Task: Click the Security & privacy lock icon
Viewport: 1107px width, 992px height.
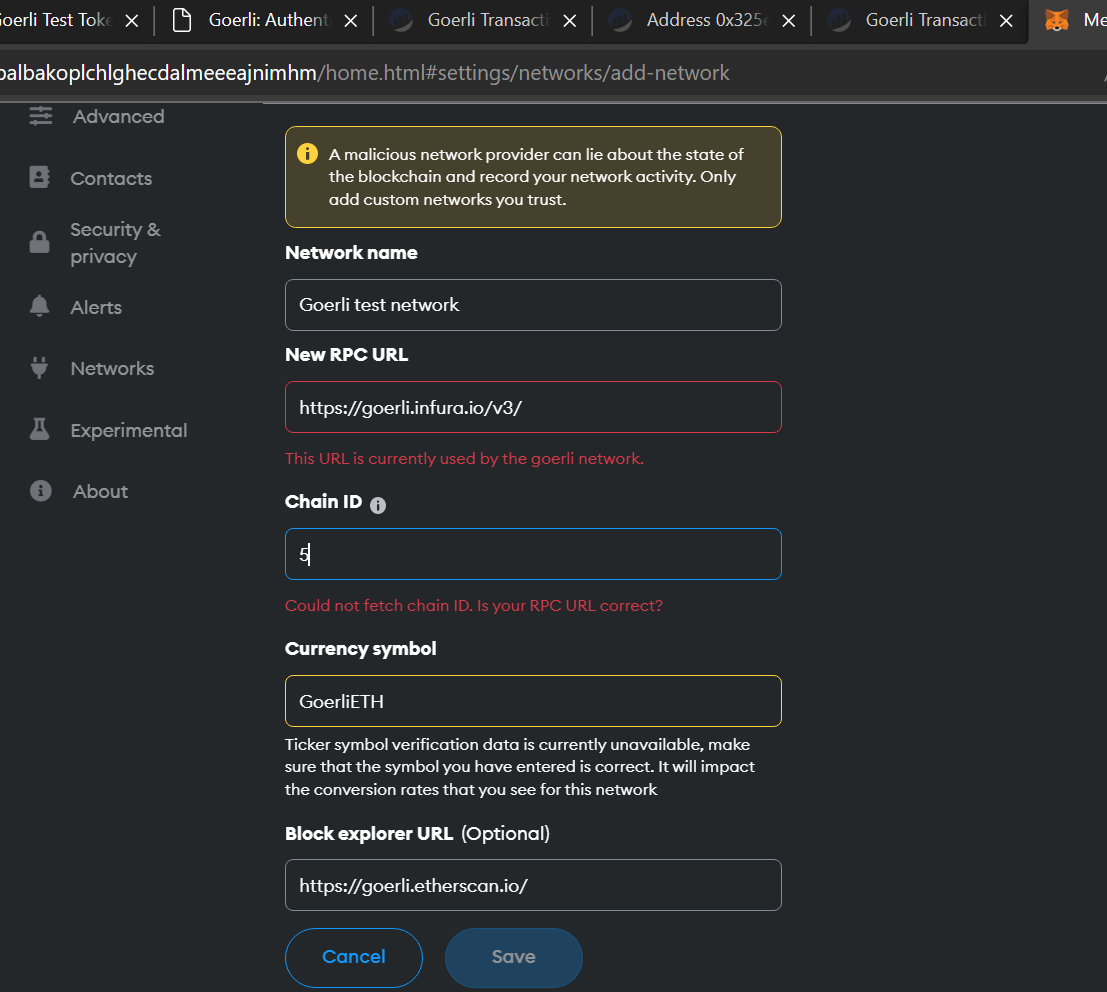Action: [x=40, y=242]
